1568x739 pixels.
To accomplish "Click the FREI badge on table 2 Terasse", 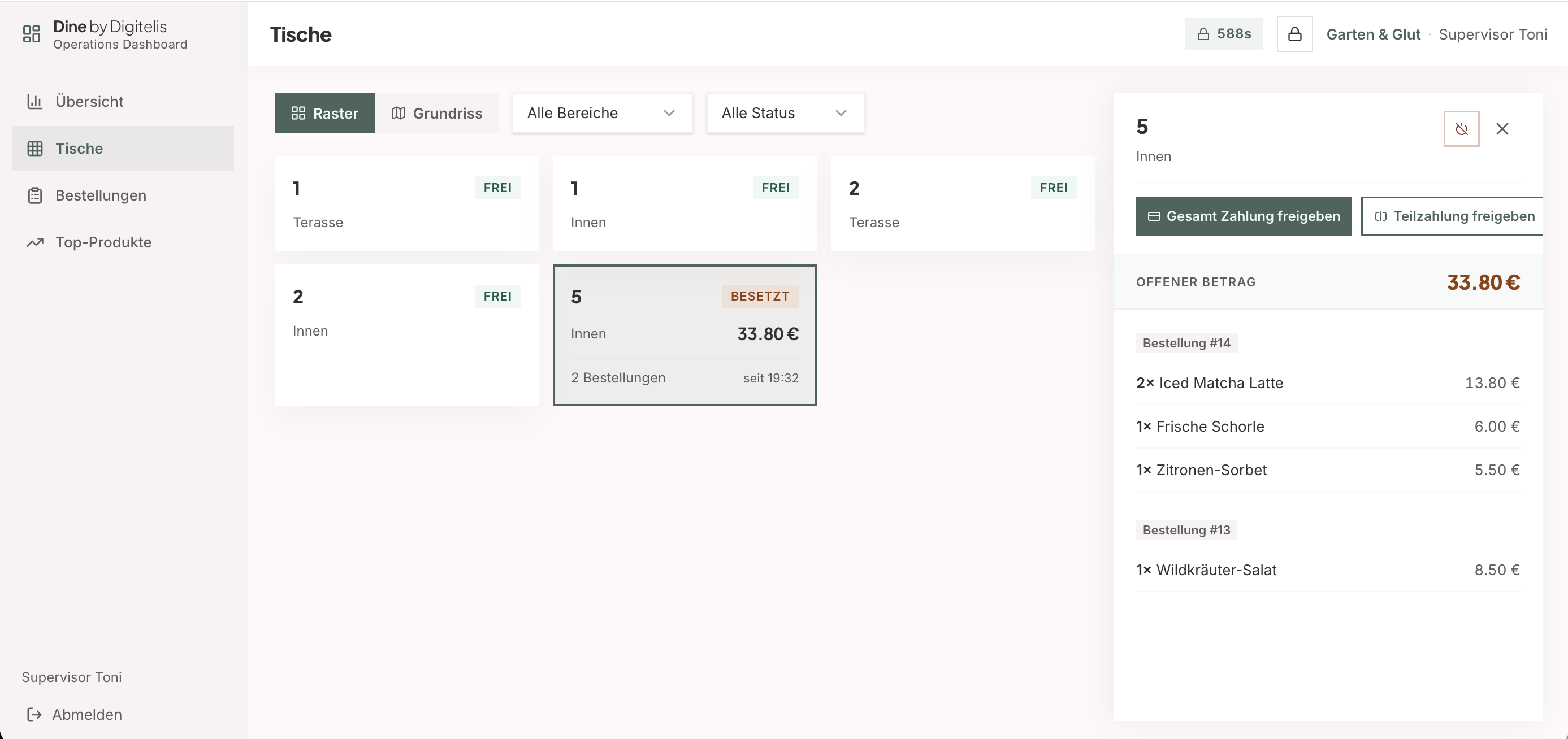I will pyautogui.click(x=1054, y=188).
